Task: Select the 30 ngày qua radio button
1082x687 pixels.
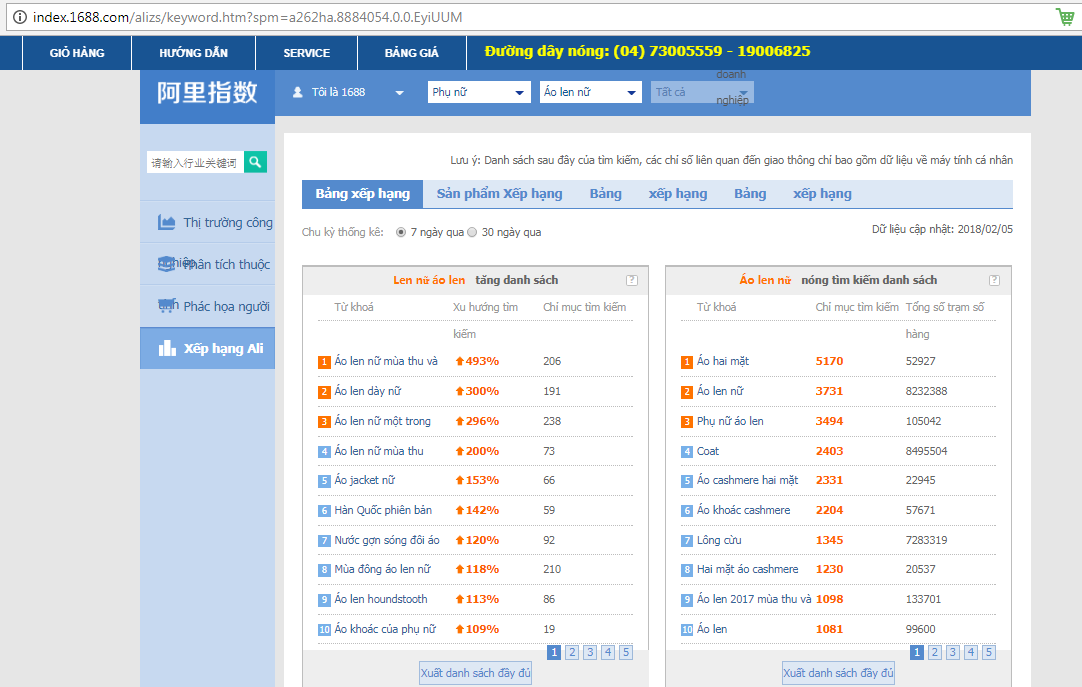Action: (472, 232)
